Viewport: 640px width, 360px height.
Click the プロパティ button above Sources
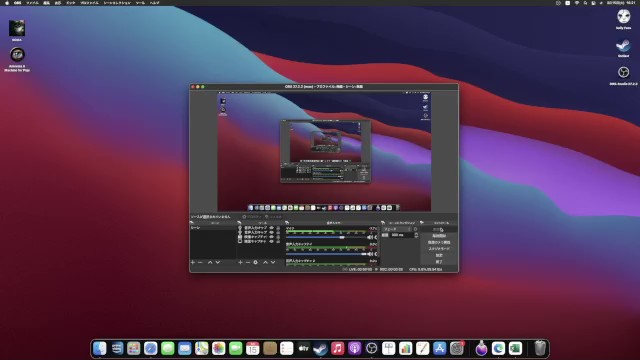252,217
